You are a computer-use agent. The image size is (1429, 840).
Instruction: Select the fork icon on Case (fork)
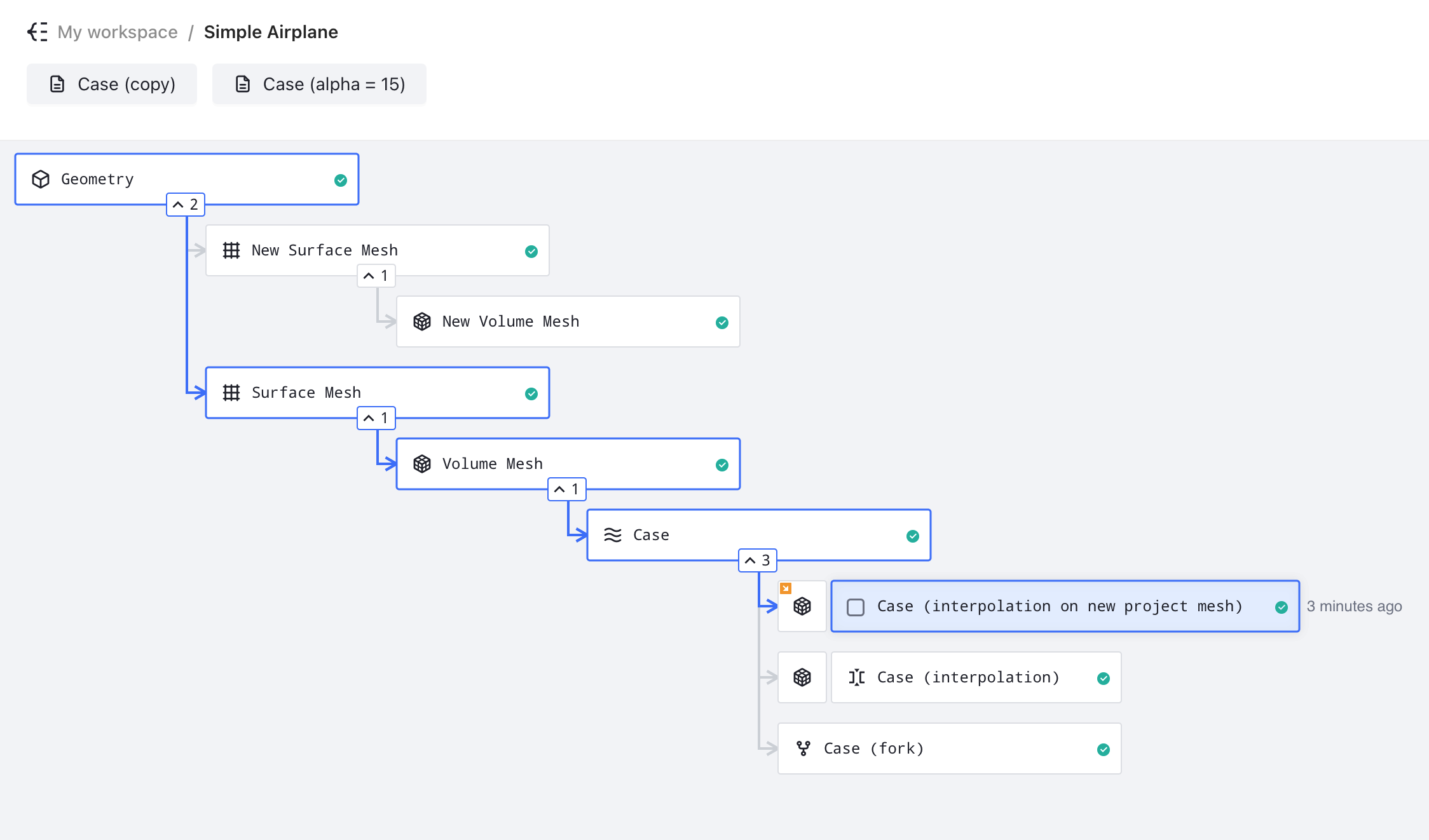(x=804, y=749)
